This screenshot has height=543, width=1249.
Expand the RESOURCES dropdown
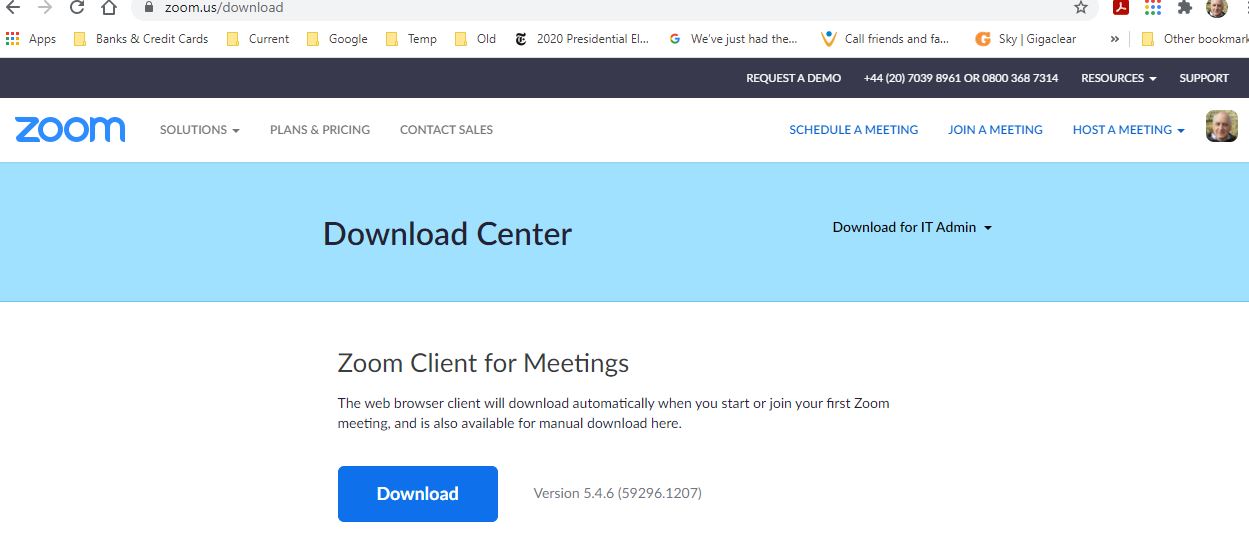point(1118,78)
